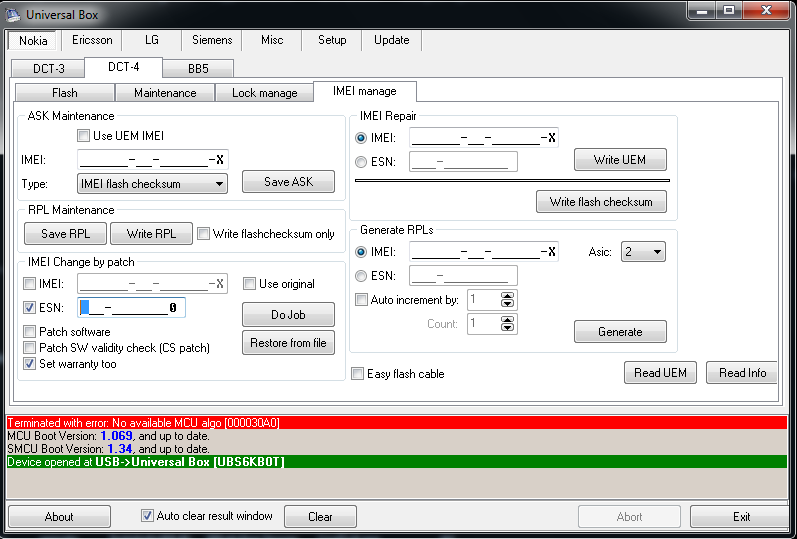Clear the result log window
Viewport: 797px width, 539px height.
(320, 517)
